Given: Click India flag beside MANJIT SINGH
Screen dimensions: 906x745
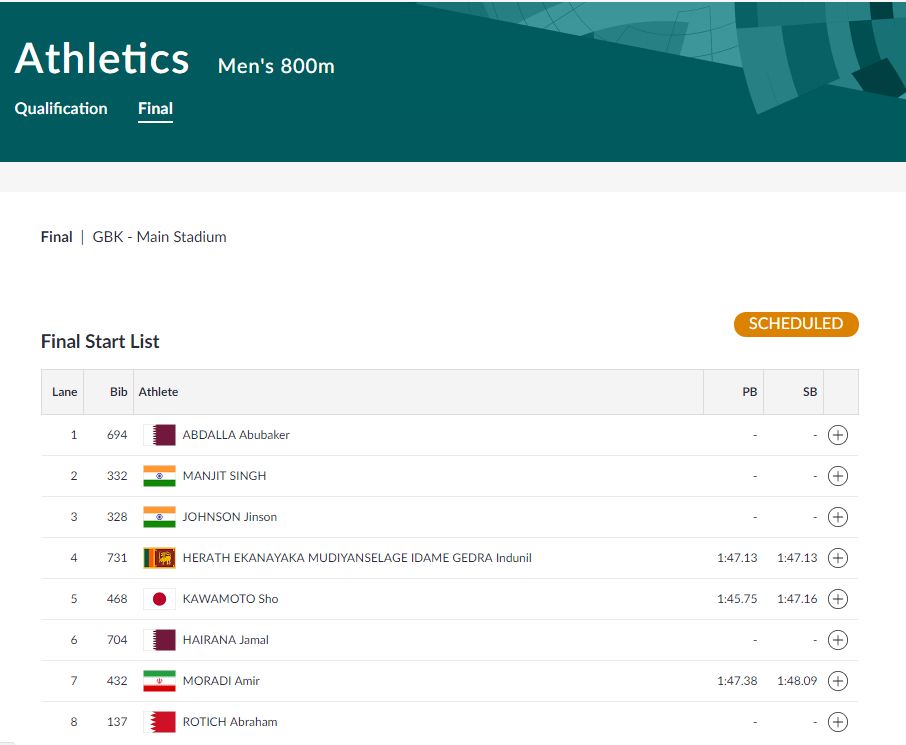Looking at the screenshot, I should (x=159, y=476).
